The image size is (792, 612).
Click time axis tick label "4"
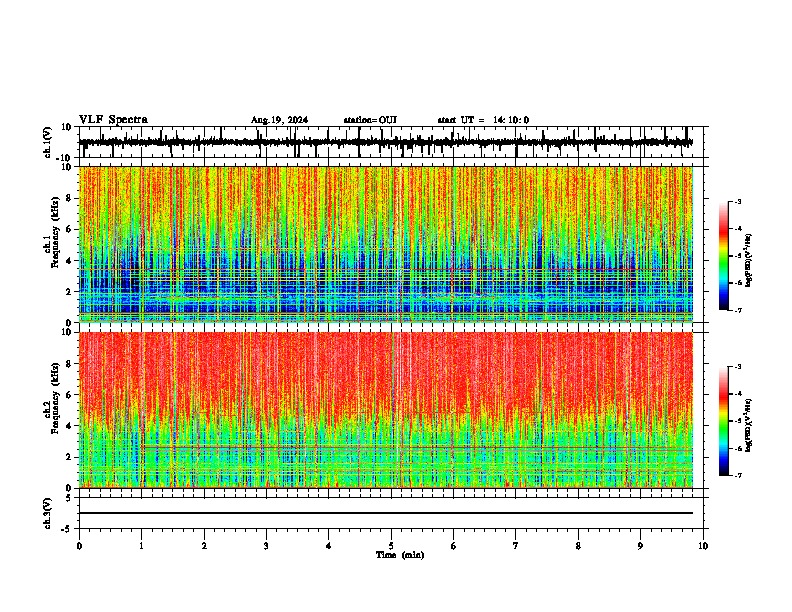tap(329, 546)
